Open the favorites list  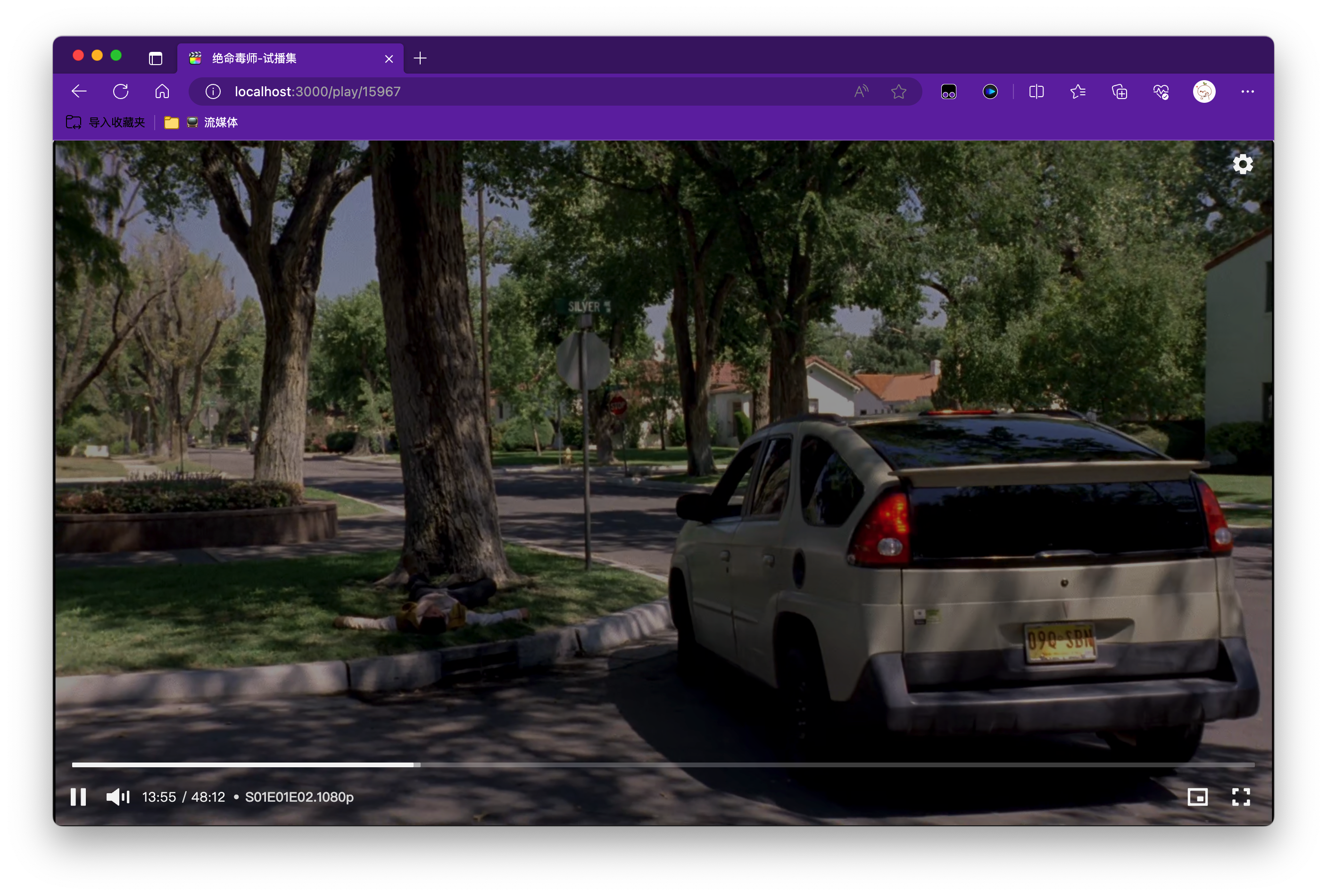click(x=1078, y=91)
